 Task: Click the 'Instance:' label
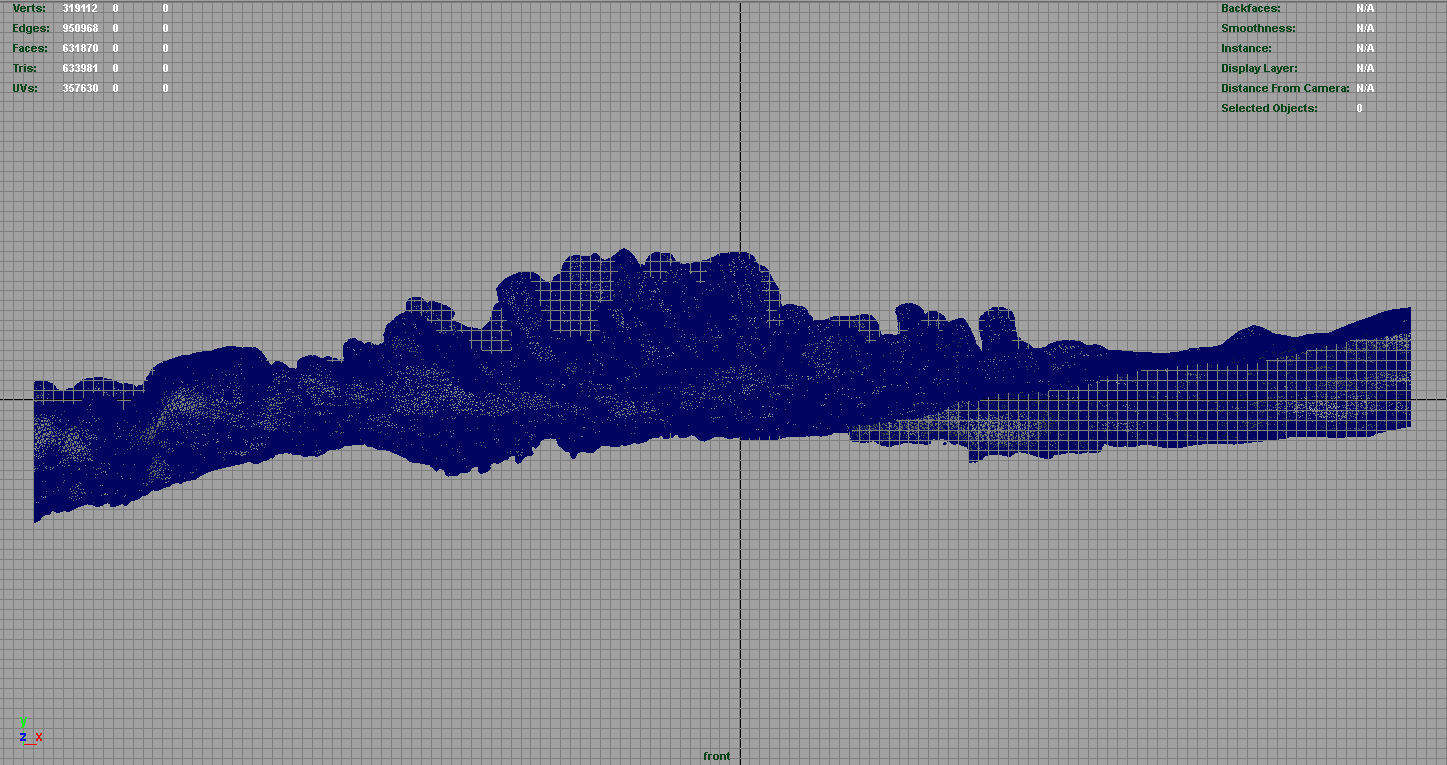tap(1246, 48)
